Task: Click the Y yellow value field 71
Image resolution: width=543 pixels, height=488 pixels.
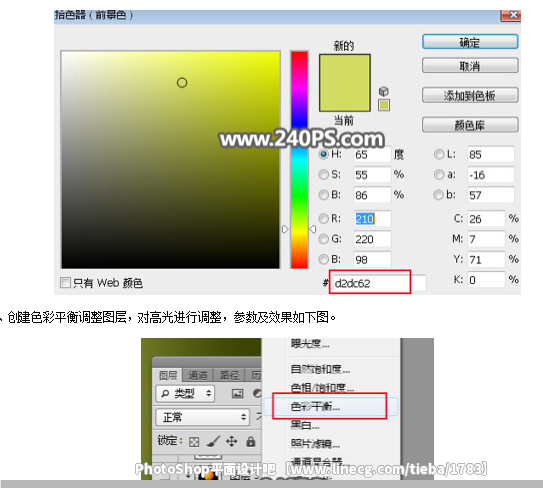Action: click(486, 260)
